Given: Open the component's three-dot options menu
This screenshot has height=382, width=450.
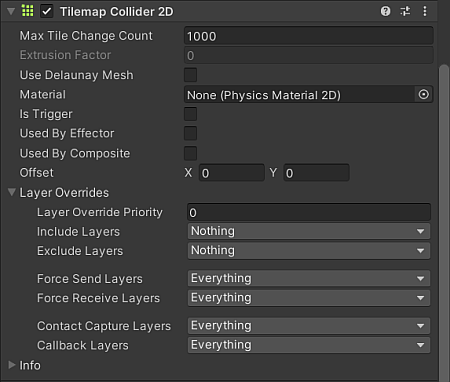Looking at the screenshot, I should tap(425, 11).
